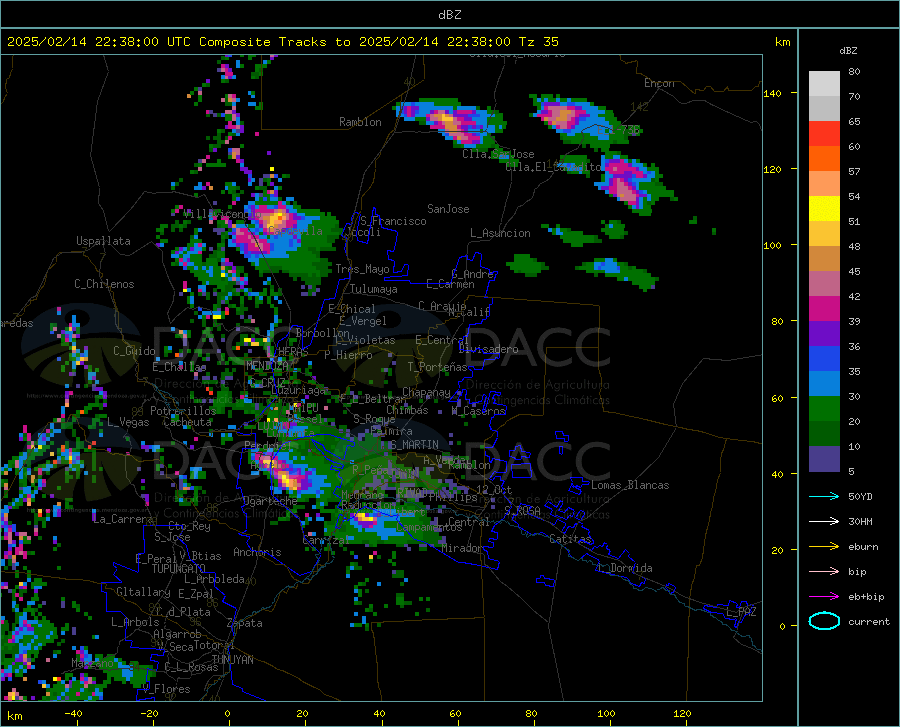Image resolution: width=900 pixels, height=727 pixels.
Task: Click the white 30HM arrow icon
Action: [x=824, y=522]
